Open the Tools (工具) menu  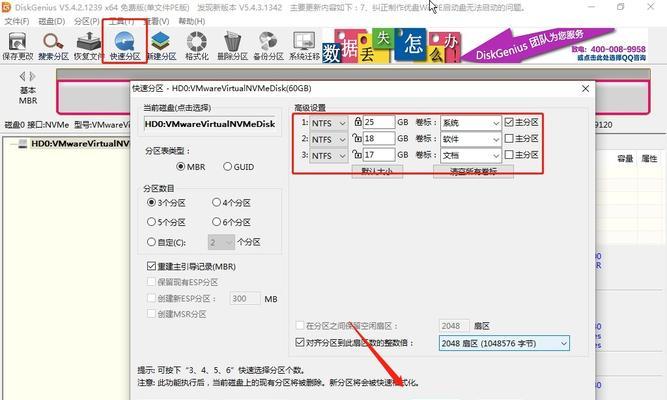pos(122,21)
